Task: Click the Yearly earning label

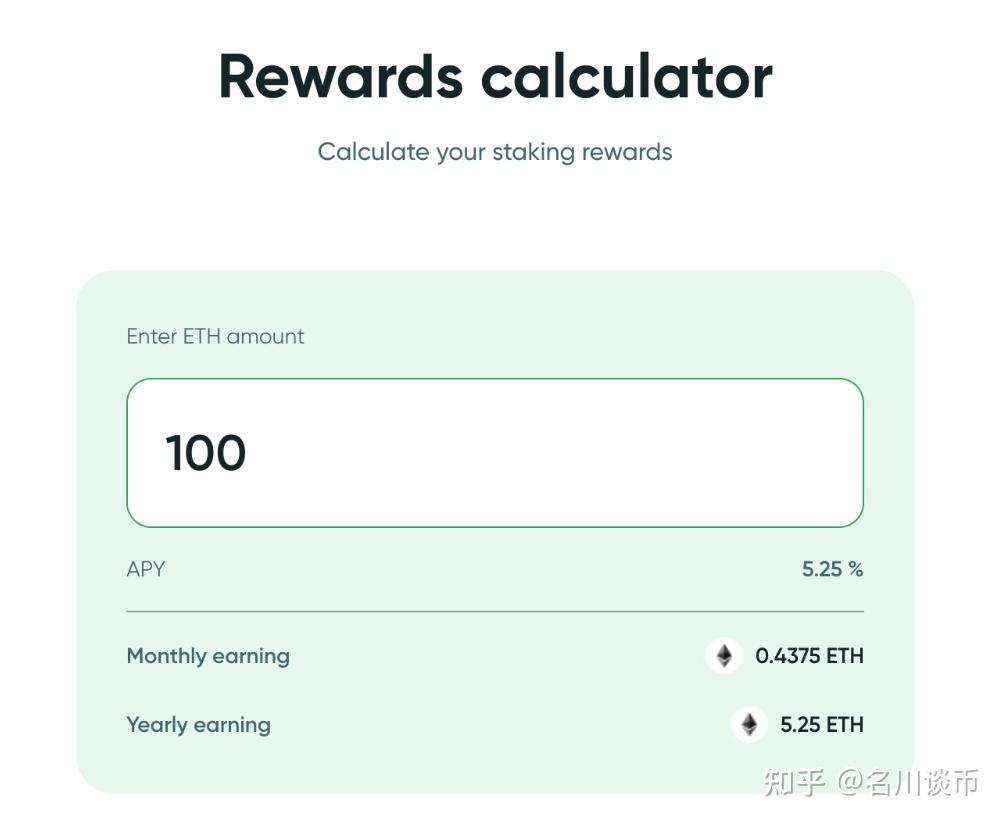Action: click(x=198, y=724)
